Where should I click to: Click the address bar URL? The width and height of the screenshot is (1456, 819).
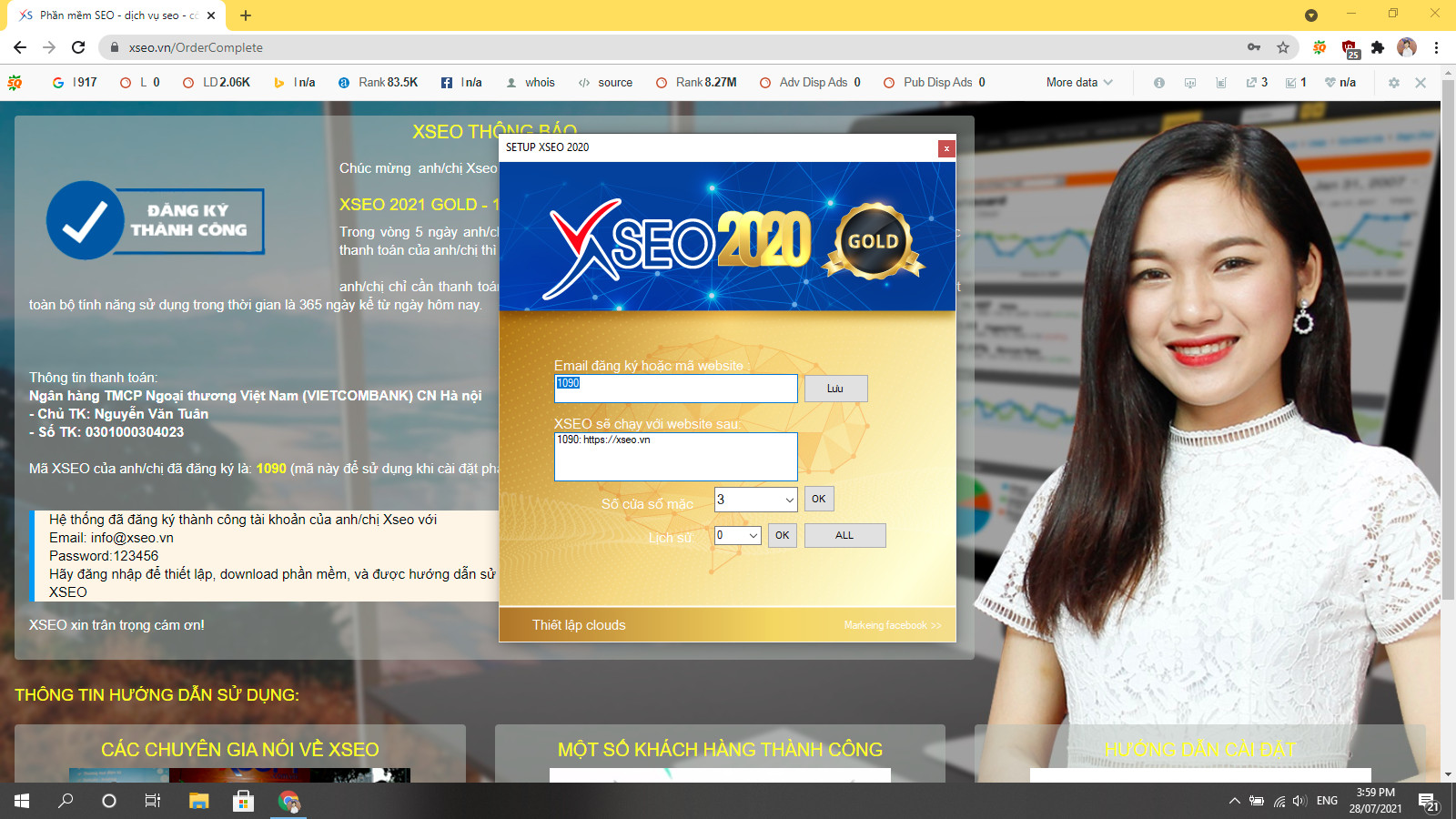[x=196, y=47]
